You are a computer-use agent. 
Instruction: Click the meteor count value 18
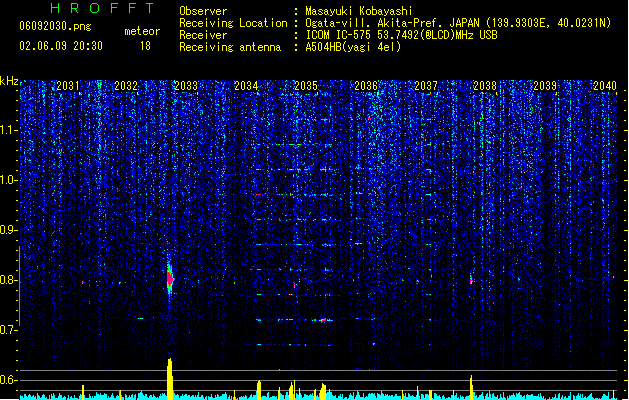(x=145, y=46)
